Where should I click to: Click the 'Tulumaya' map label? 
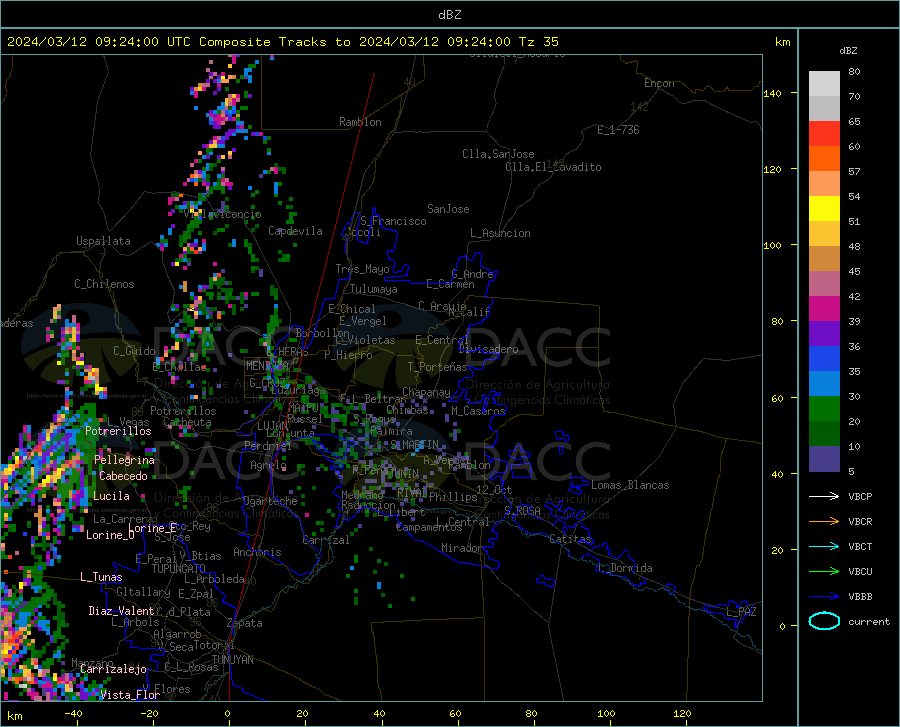[x=374, y=289]
